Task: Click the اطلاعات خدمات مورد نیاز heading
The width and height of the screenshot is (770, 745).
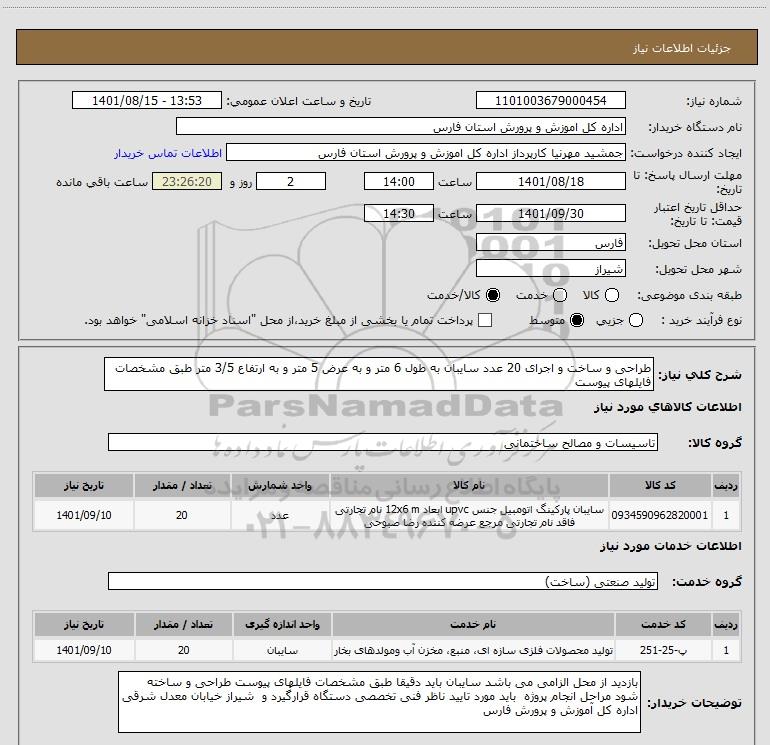Action: 670,546
